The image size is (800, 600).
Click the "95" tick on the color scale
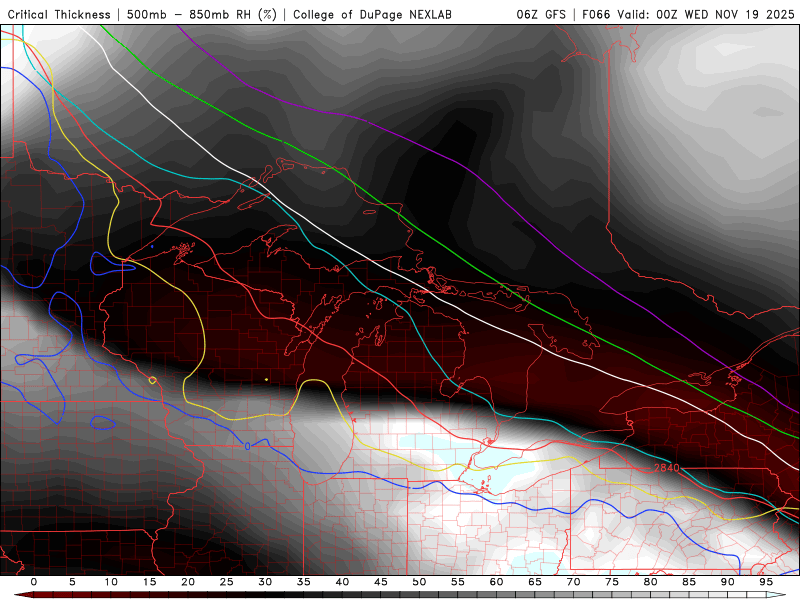766,582
